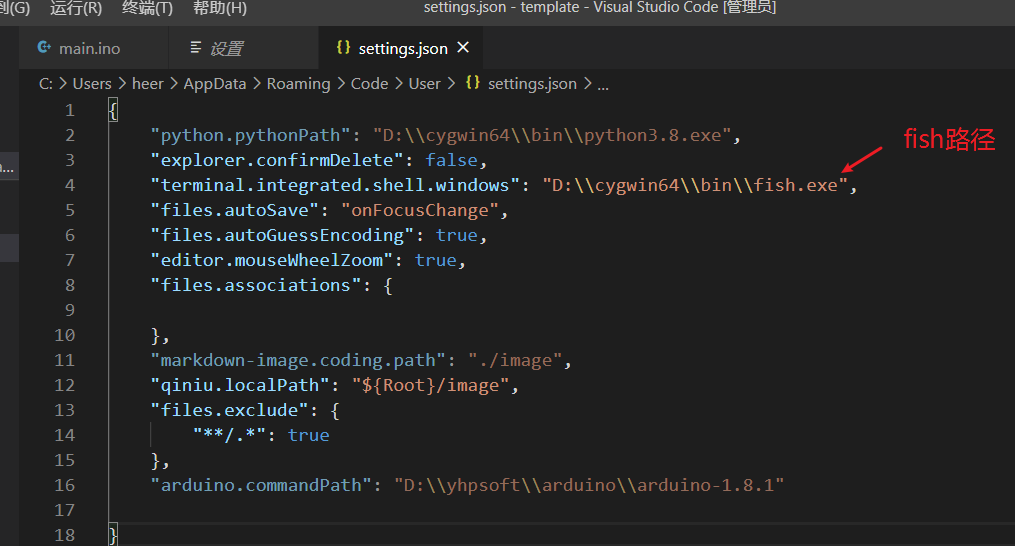Click the "terminal.integrated.shell.windows" key
Screen dimensions: 1015x546
pos(335,185)
